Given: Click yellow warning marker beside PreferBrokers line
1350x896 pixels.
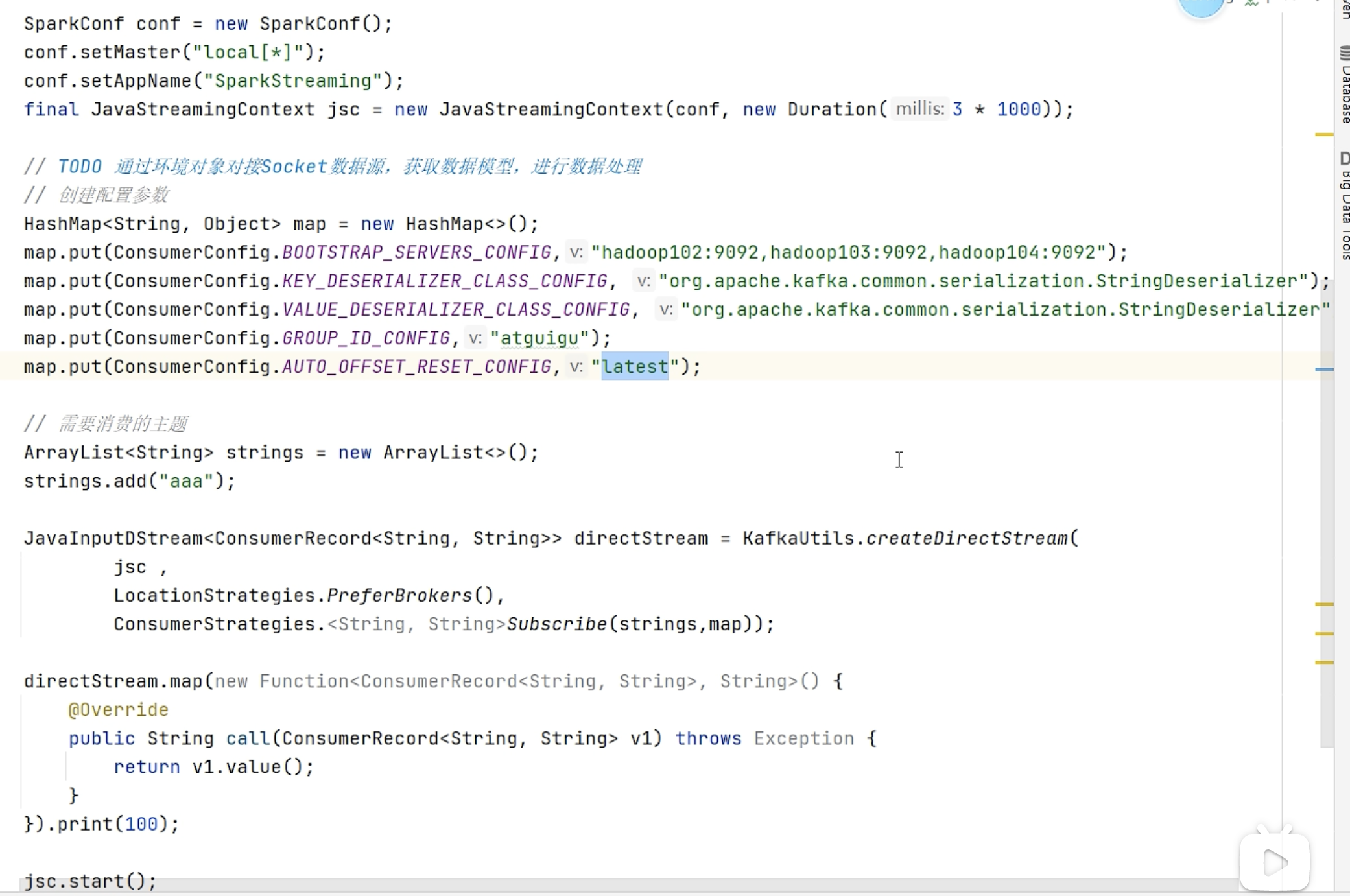Looking at the screenshot, I should (x=1323, y=604).
